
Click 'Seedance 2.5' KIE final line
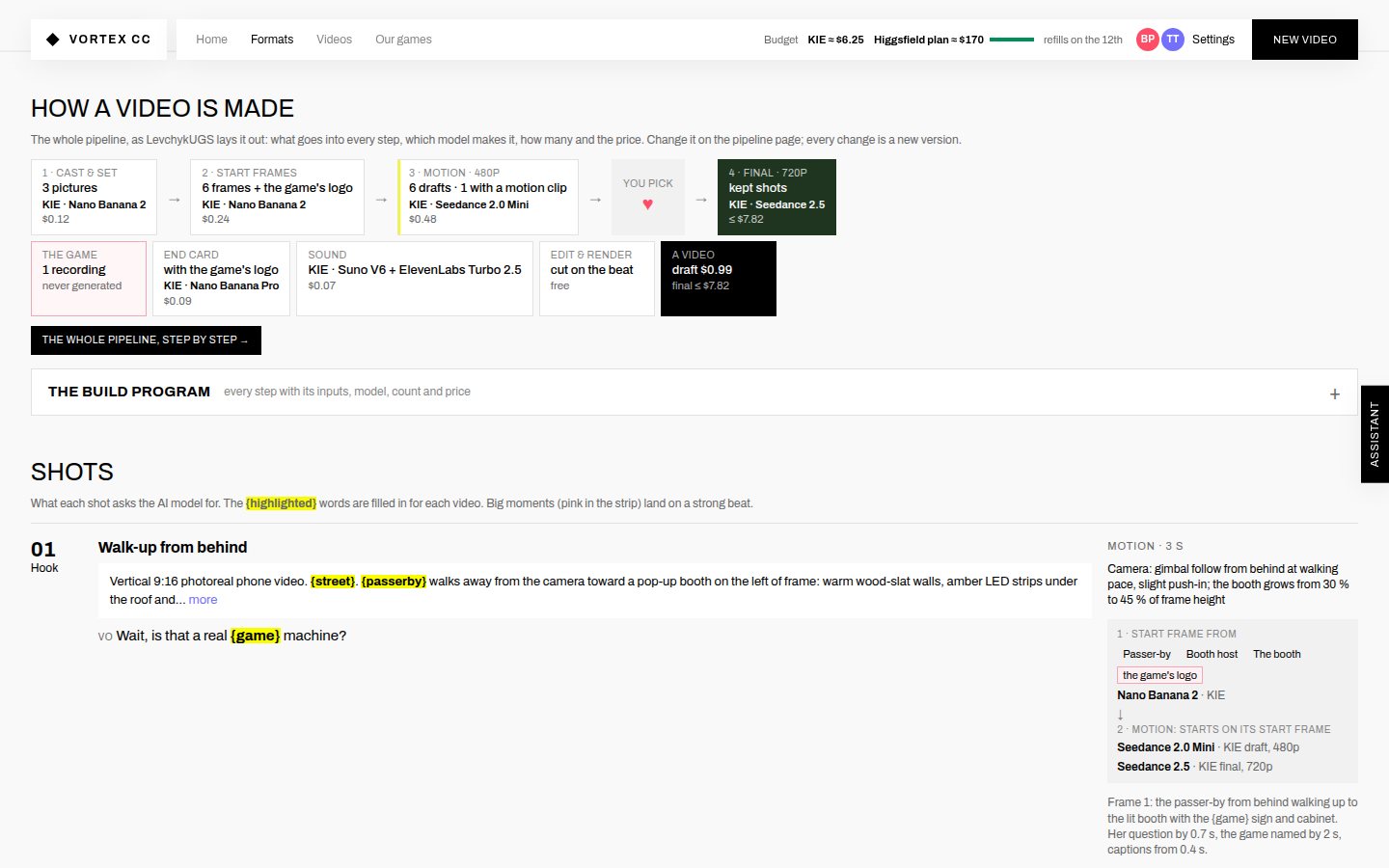pos(1194,767)
